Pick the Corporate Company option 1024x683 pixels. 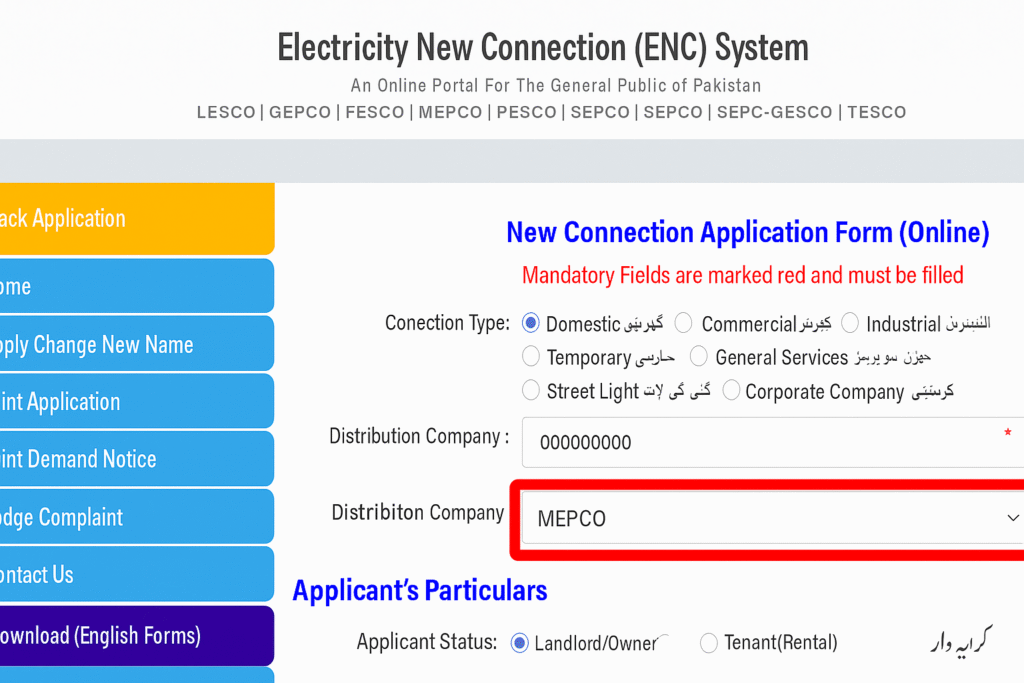pos(731,390)
